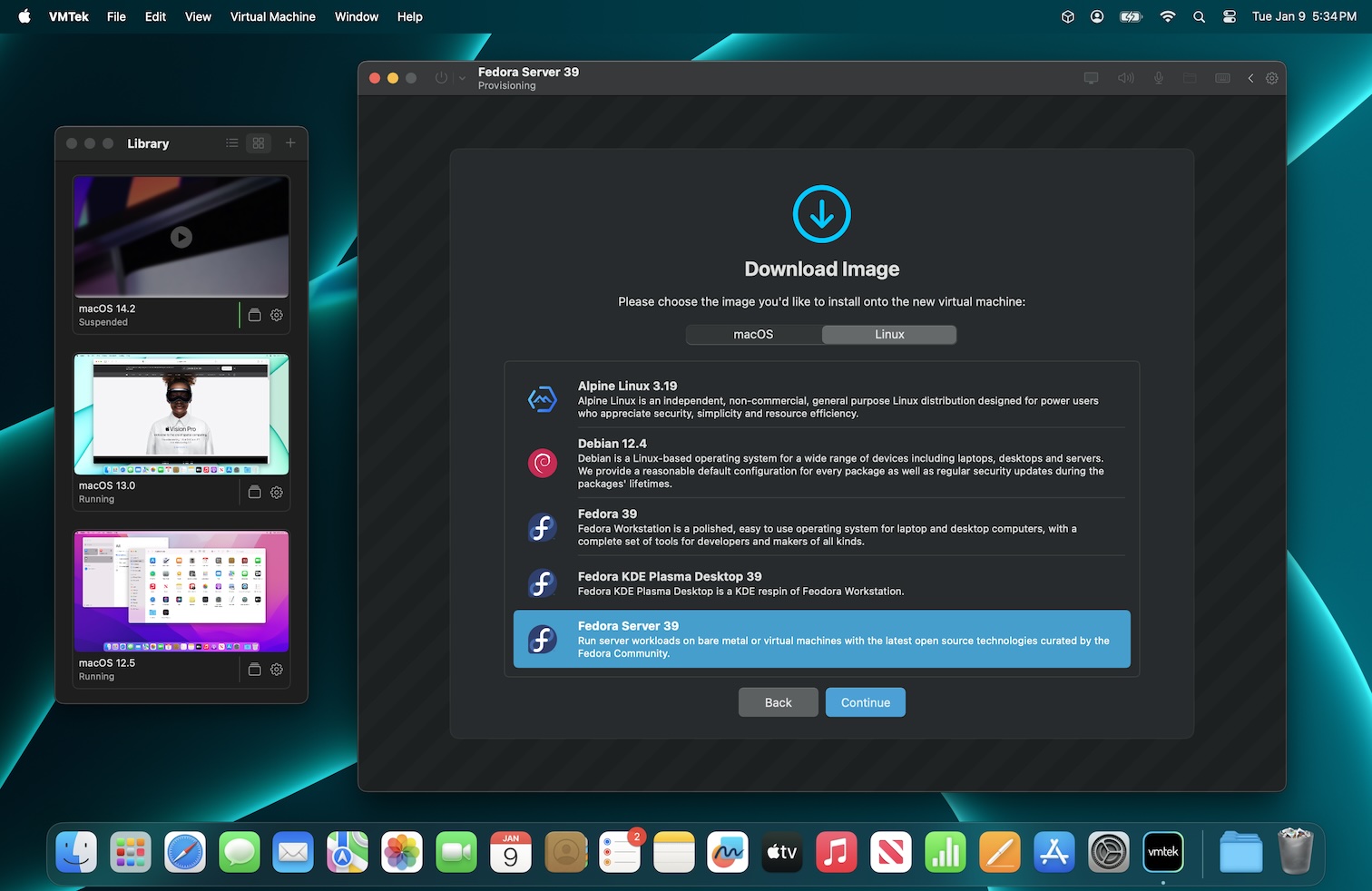Image resolution: width=1372 pixels, height=891 pixels.
Task: Switch Library to list view
Action: [232, 143]
